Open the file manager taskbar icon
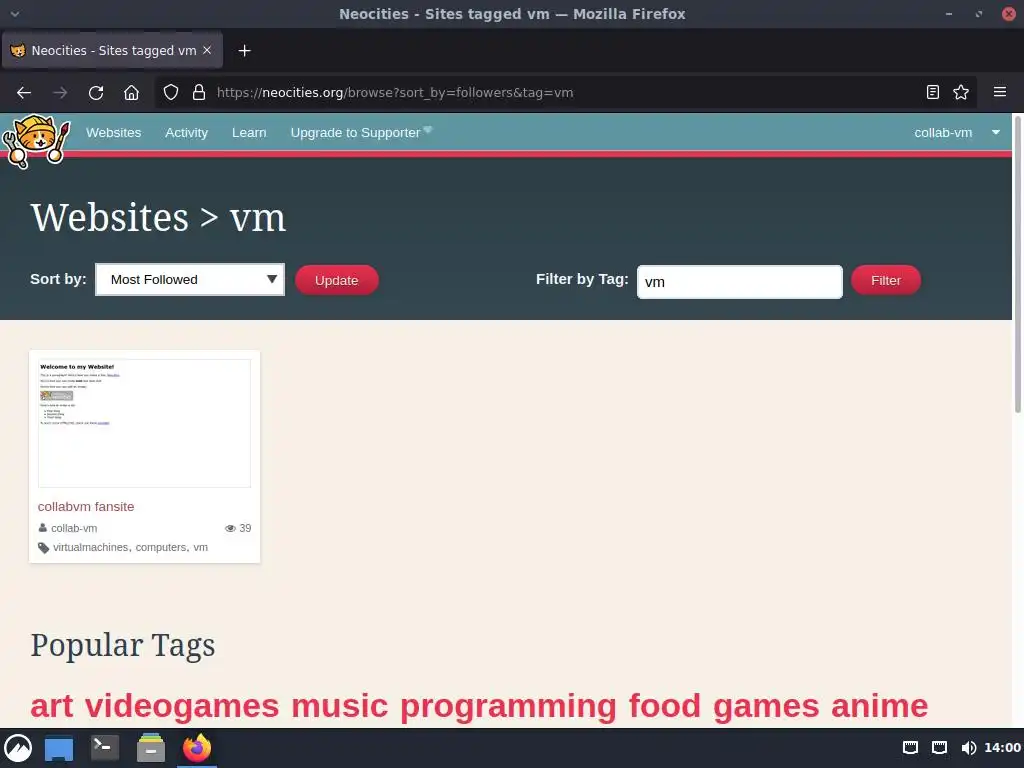The height and width of the screenshot is (768, 1024). click(x=151, y=748)
